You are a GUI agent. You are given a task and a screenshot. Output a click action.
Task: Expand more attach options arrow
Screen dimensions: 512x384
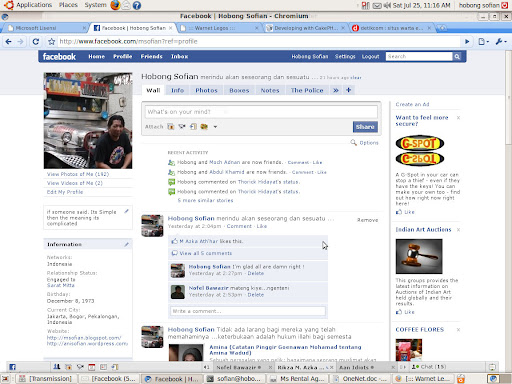[215, 127]
